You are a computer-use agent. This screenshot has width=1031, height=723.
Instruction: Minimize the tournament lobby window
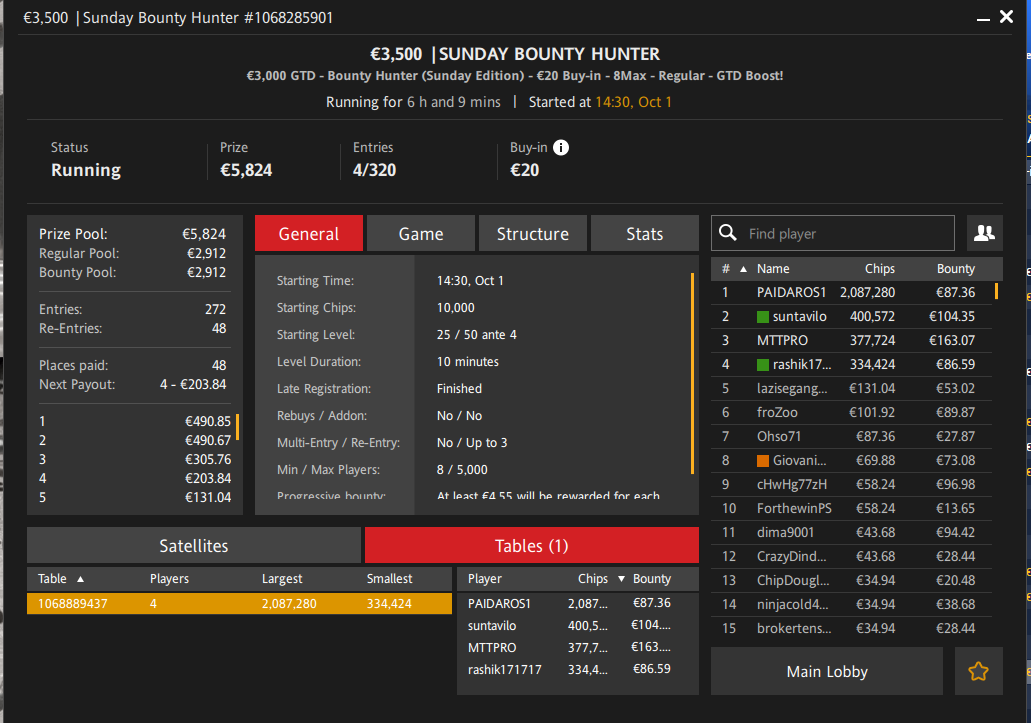click(x=983, y=20)
